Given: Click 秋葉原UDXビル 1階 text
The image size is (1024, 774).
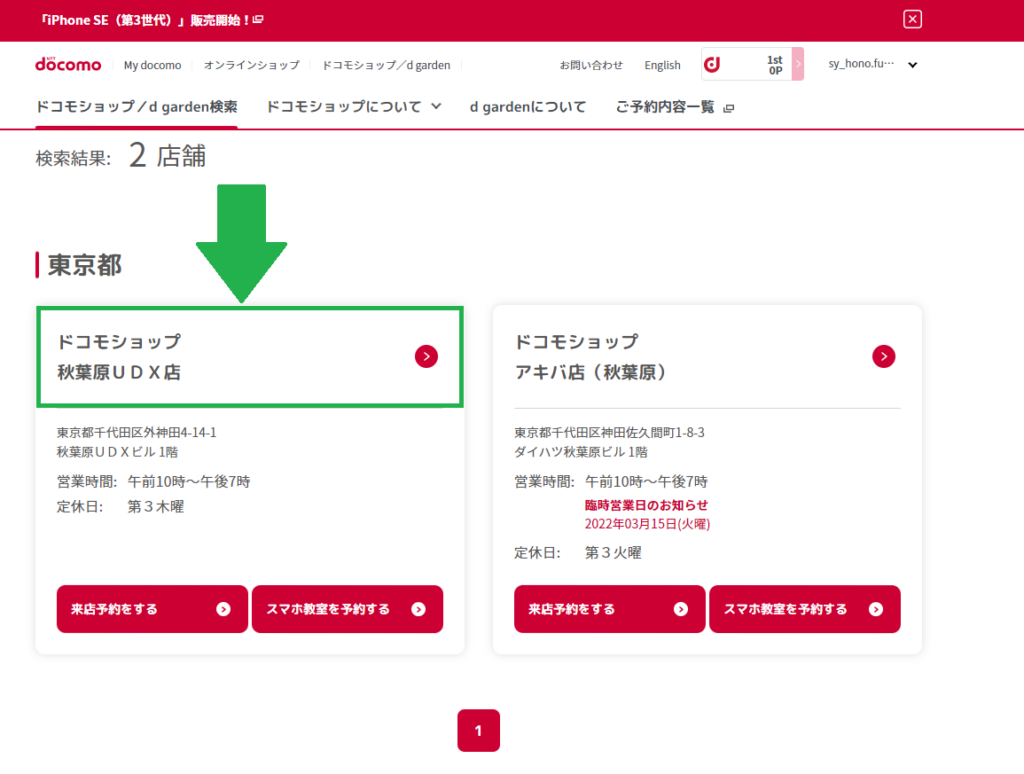Looking at the screenshot, I should coord(117,452).
